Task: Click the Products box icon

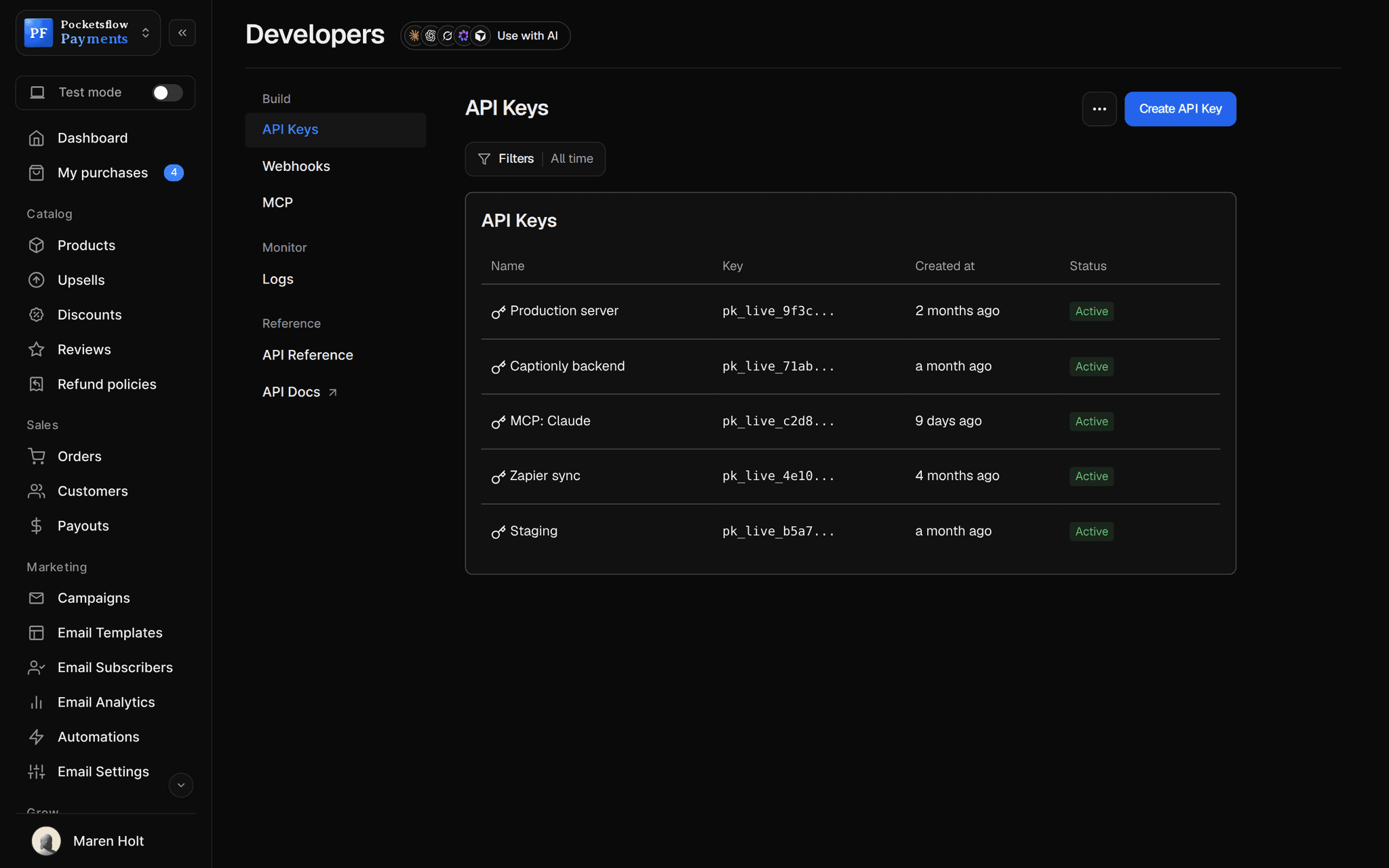Action: click(37, 245)
